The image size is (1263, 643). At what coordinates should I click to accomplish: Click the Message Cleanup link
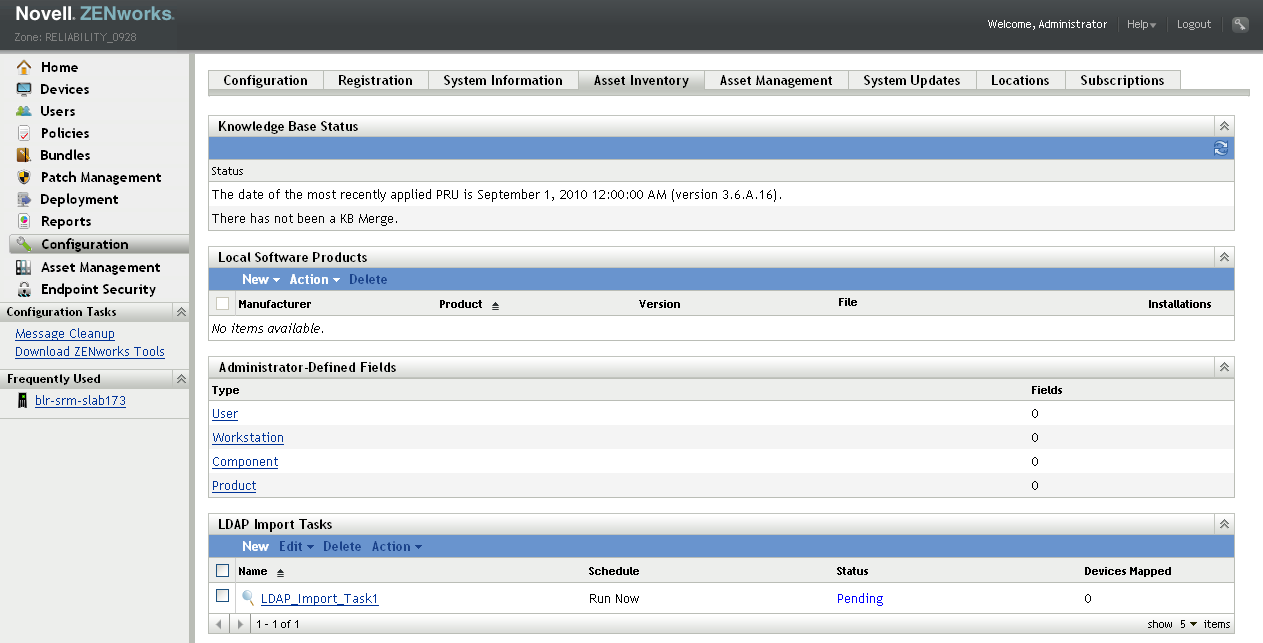[x=64, y=333]
